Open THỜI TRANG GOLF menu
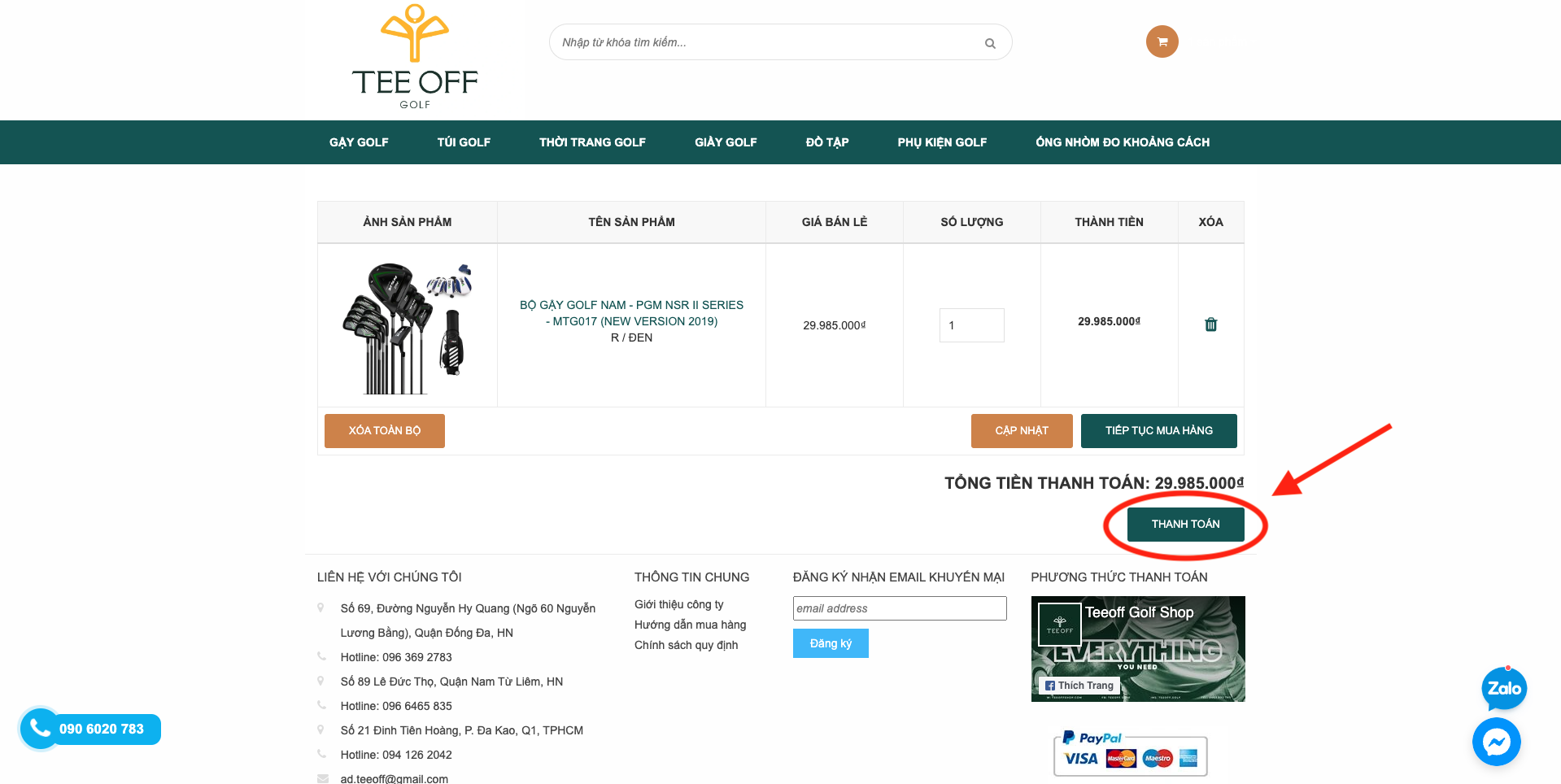Screen dimensions: 1561x784 pos(592,142)
